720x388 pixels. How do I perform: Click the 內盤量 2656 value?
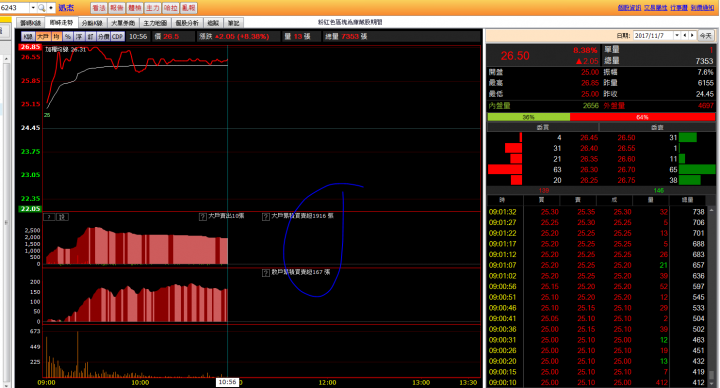click(591, 106)
